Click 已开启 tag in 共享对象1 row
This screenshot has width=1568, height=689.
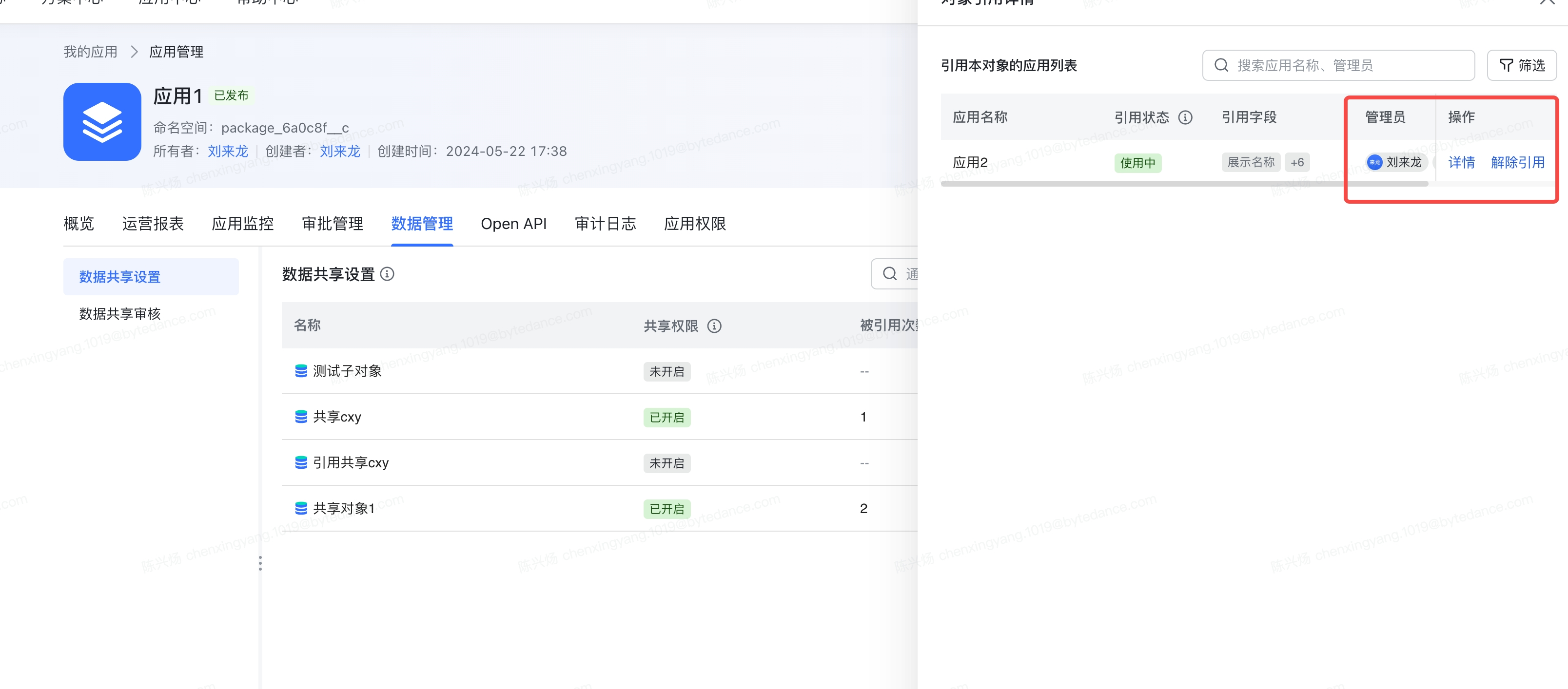pyautogui.click(x=666, y=509)
